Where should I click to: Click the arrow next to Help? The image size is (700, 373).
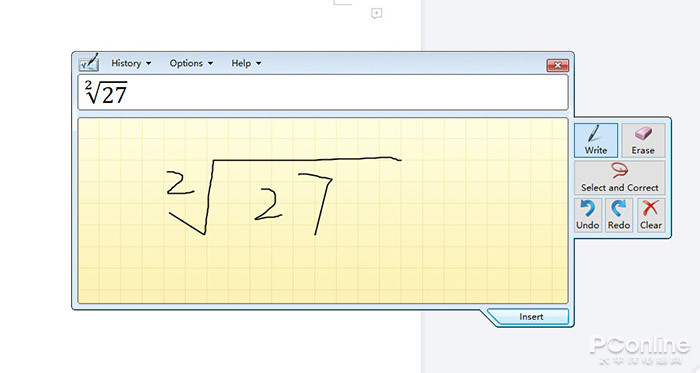pyautogui.click(x=258, y=64)
